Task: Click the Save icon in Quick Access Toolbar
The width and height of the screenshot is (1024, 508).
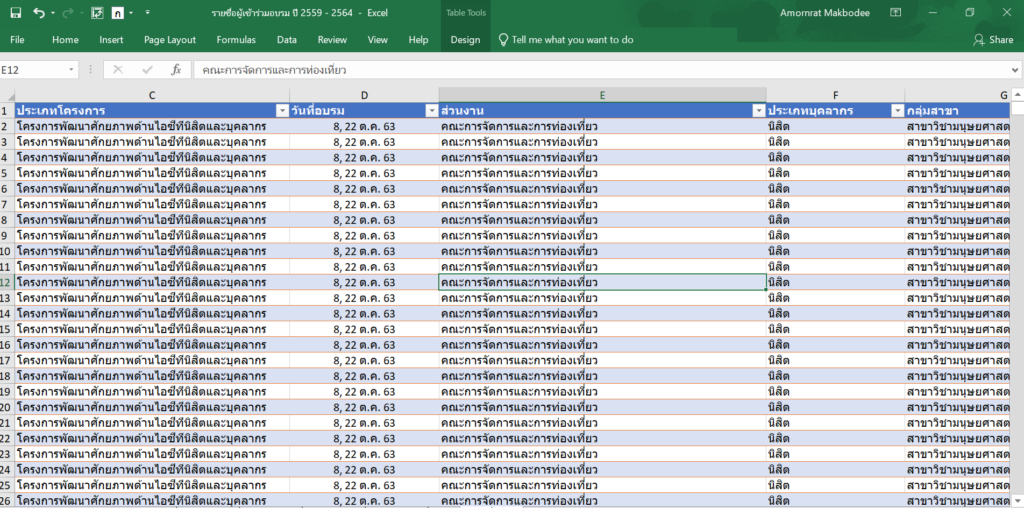Action: click(x=15, y=13)
